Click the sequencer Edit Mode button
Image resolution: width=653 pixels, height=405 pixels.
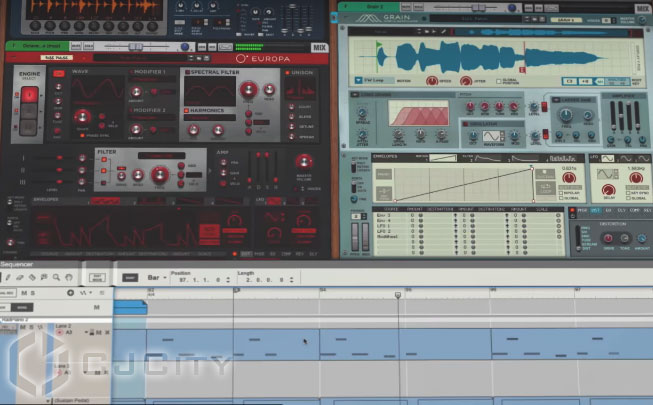pos(97,278)
